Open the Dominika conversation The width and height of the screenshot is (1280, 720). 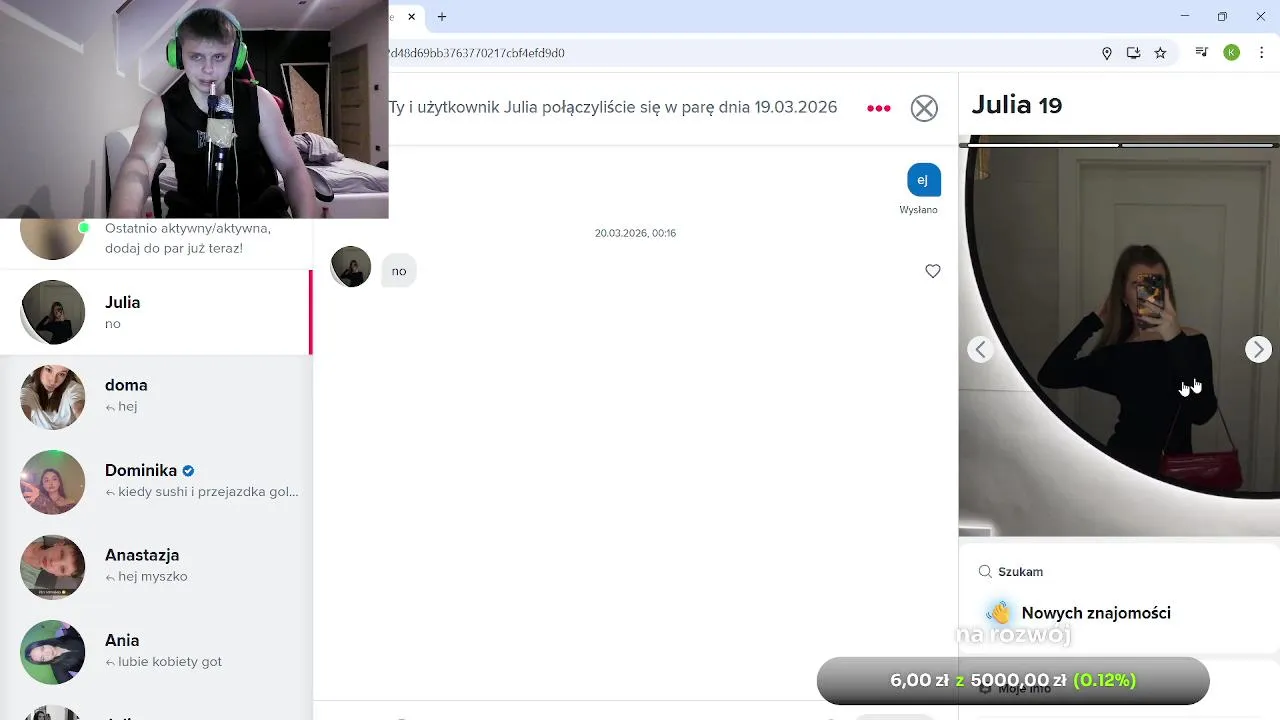pyautogui.click(x=156, y=482)
